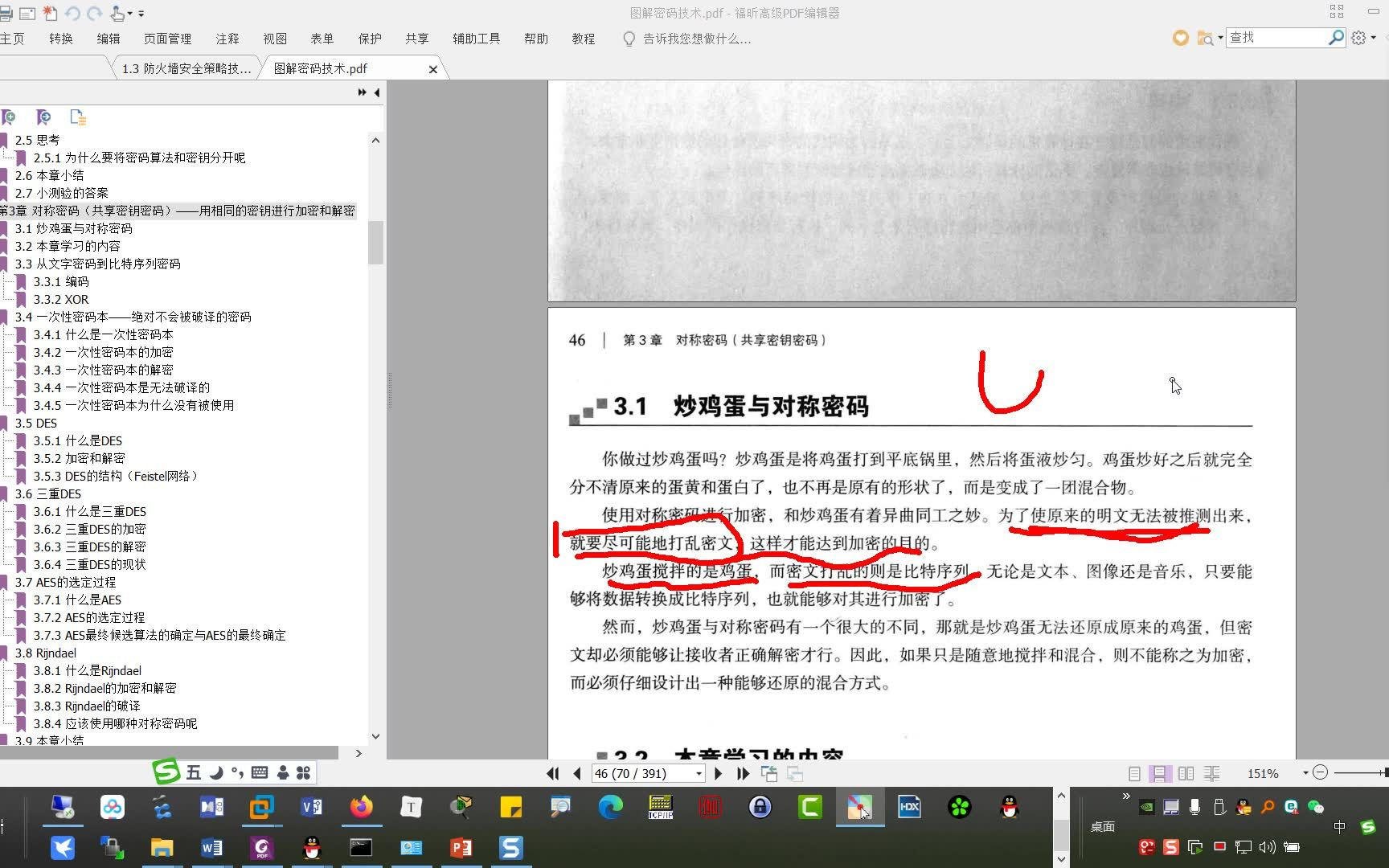Screen dimensions: 1389x868
Task: Click the redo arrow icon
Action: point(95,13)
